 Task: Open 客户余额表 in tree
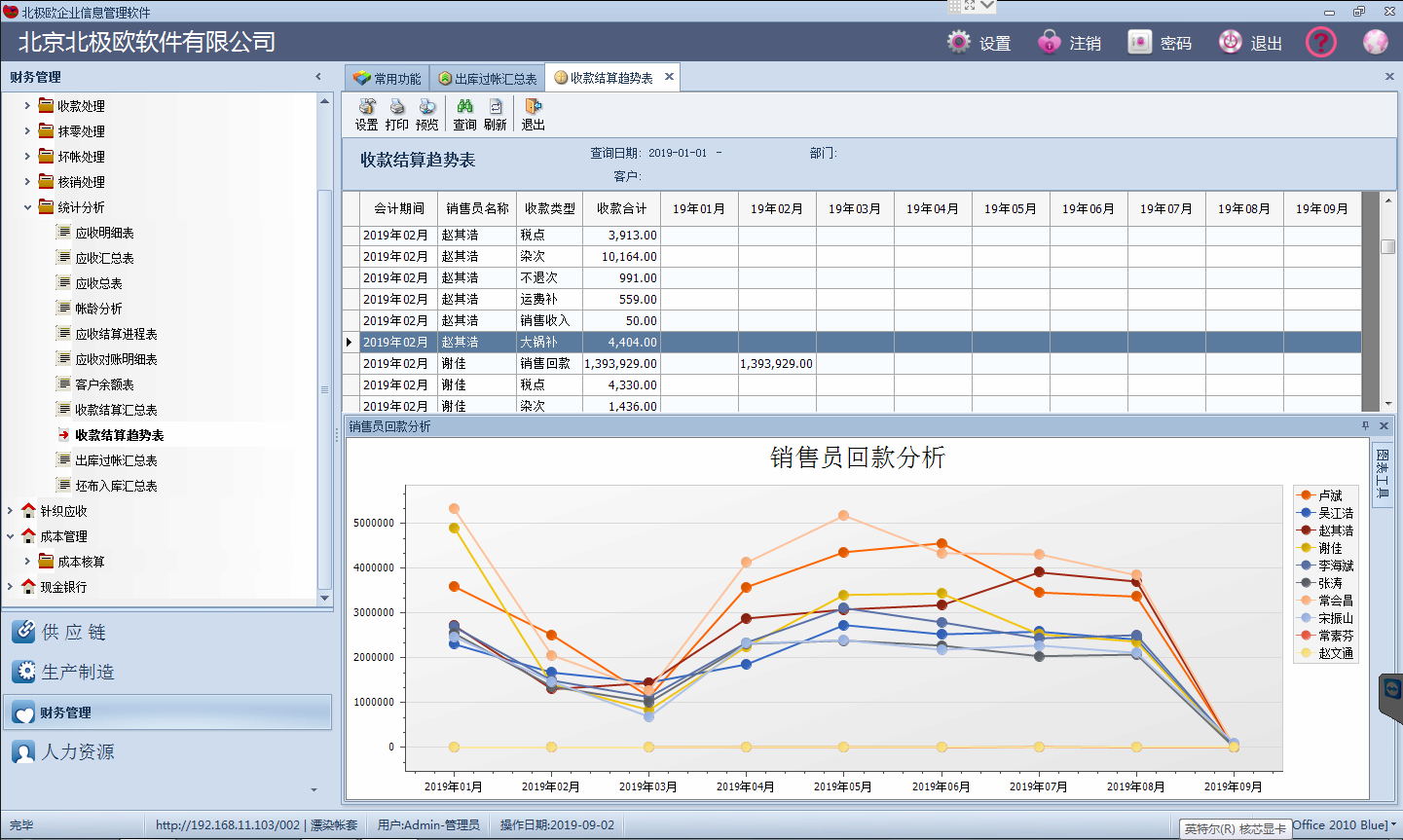(104, 384)
